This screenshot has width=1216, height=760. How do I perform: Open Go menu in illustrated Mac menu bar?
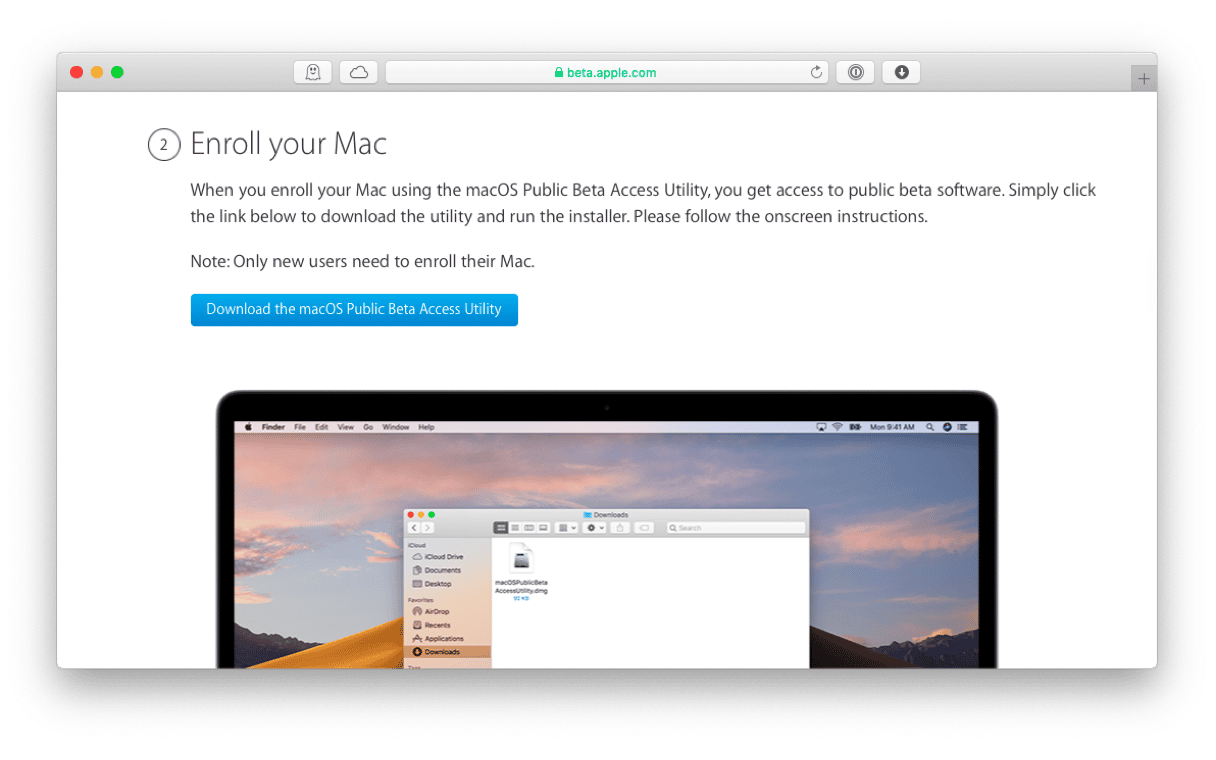click(368, 427)
